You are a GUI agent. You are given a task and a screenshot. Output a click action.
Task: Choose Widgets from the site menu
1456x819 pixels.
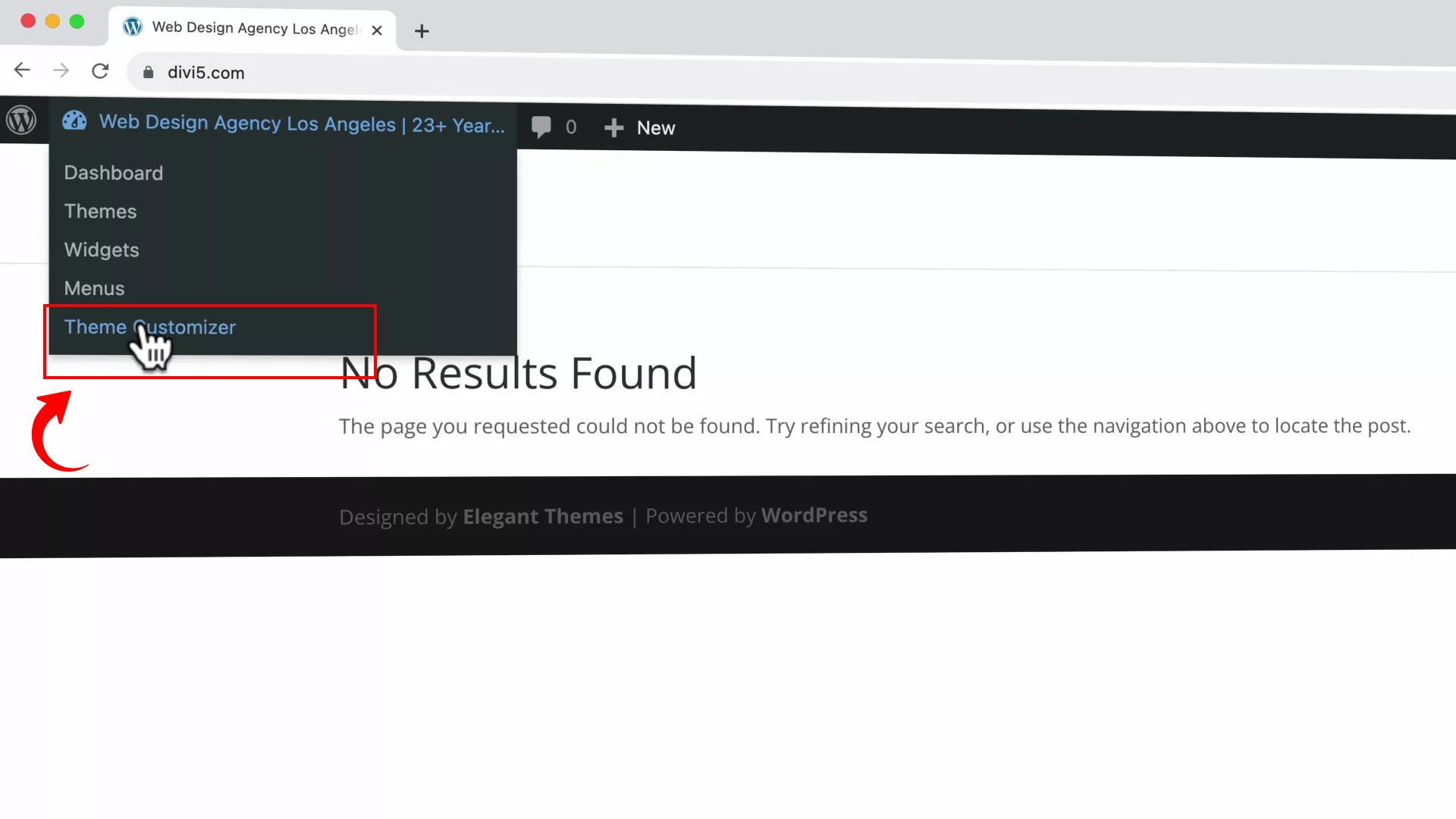[101, 250]
